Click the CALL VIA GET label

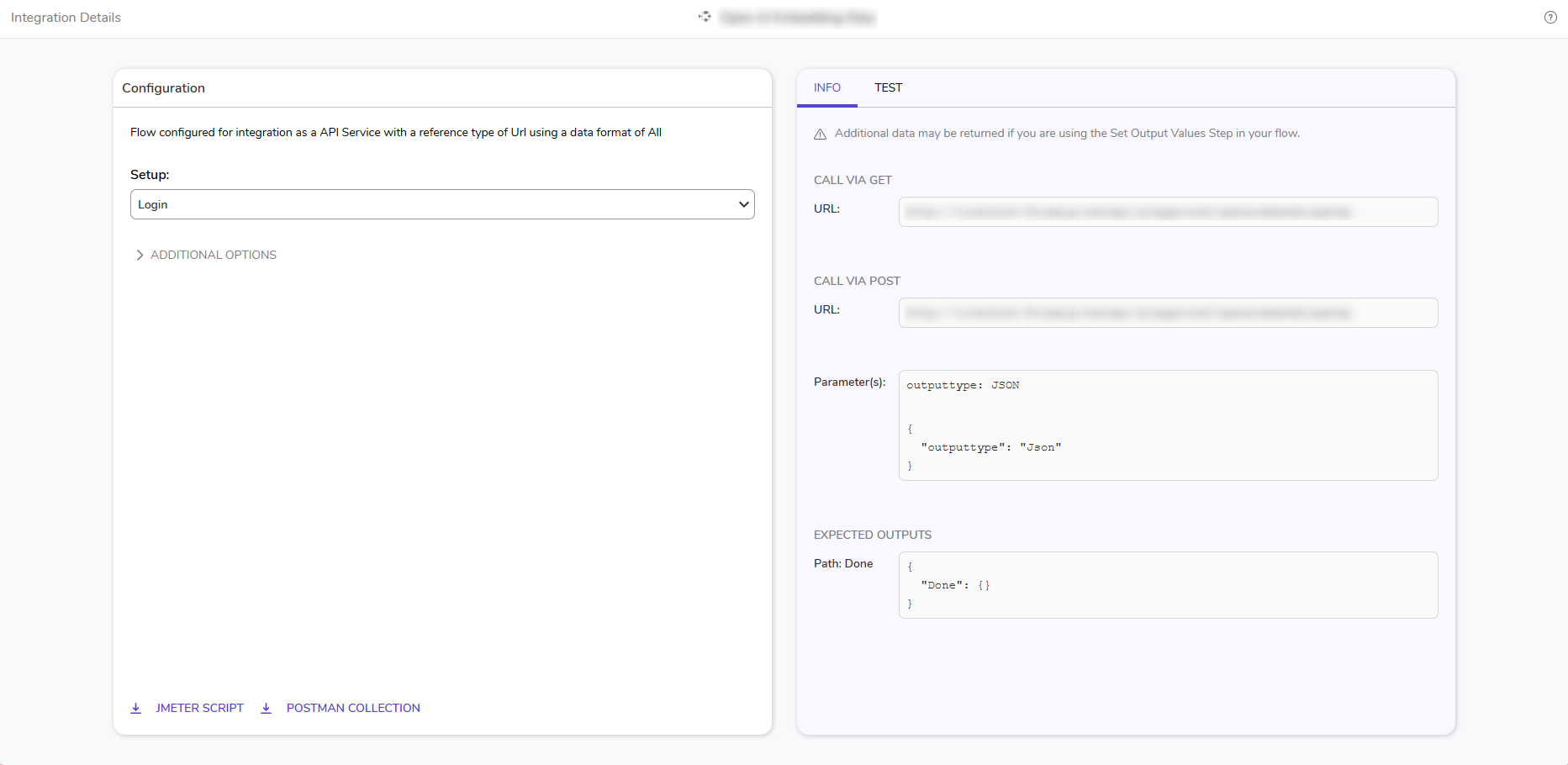[x=853, y=180]
